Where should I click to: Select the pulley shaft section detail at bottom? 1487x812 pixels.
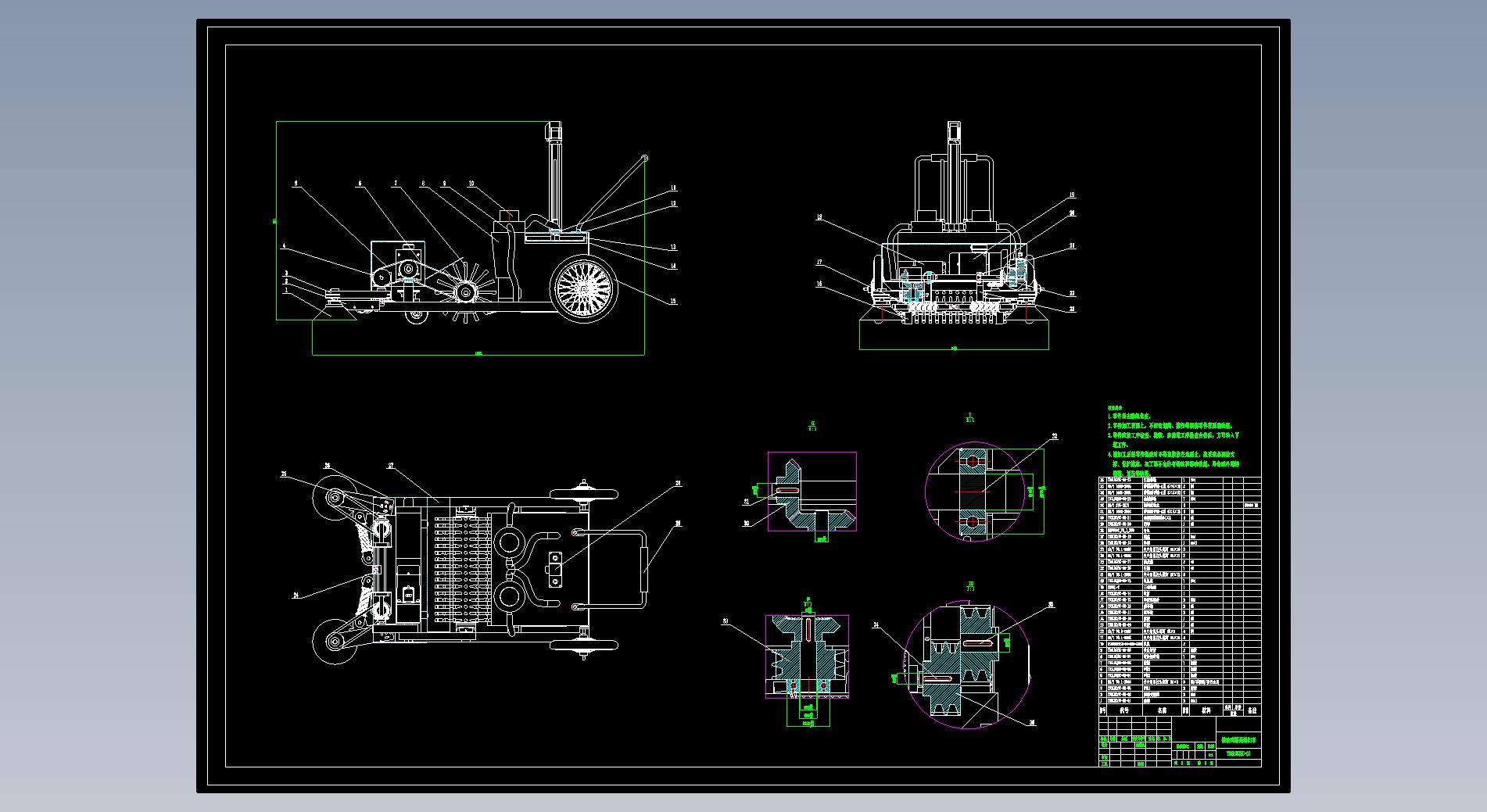pos(807,656)
